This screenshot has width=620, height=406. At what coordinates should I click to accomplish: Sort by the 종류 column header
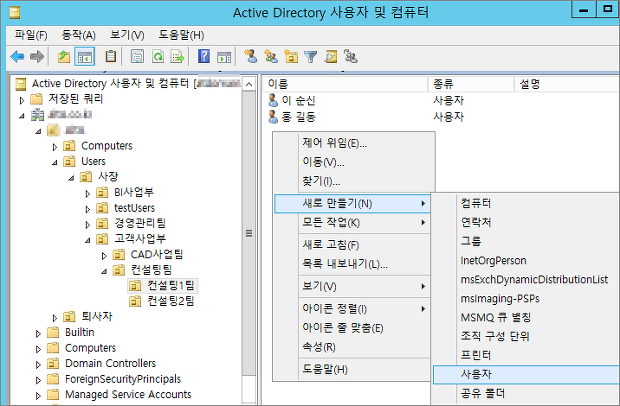(471, 84)
